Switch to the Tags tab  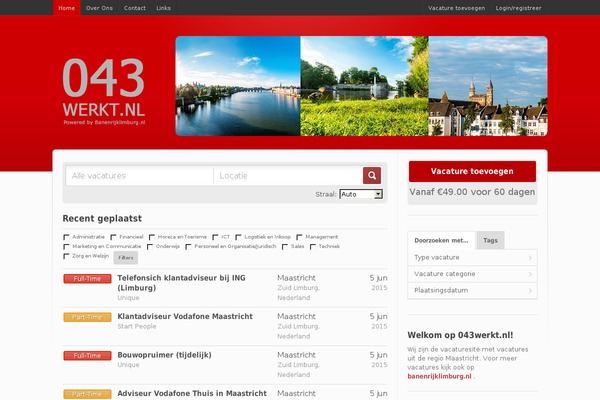(490, 240)
